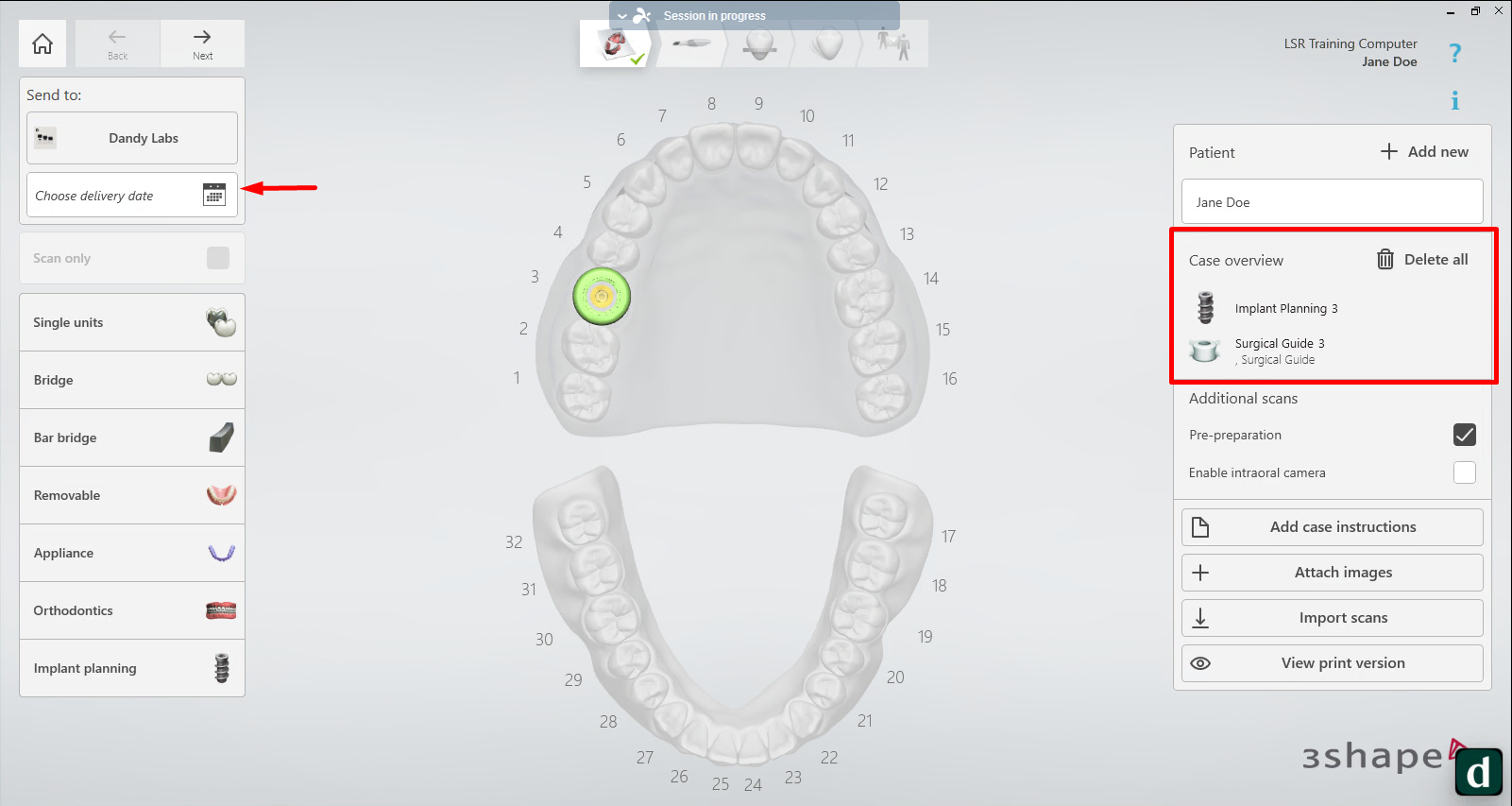The image size is (1512, 806).
Task: Click the Import scans button
Action: point(1332,618)
